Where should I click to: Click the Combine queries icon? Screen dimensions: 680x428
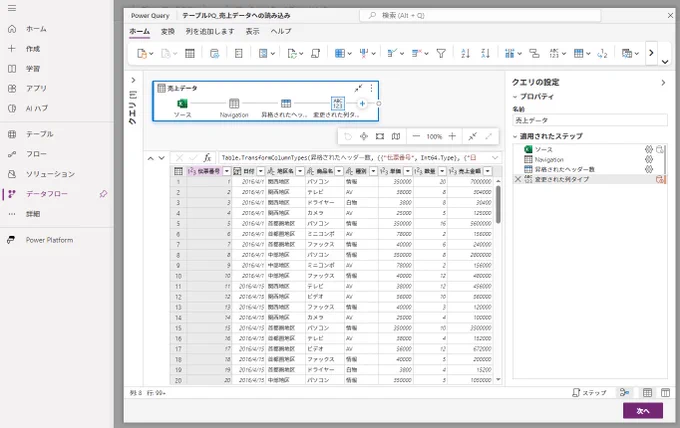coord(627,53)
